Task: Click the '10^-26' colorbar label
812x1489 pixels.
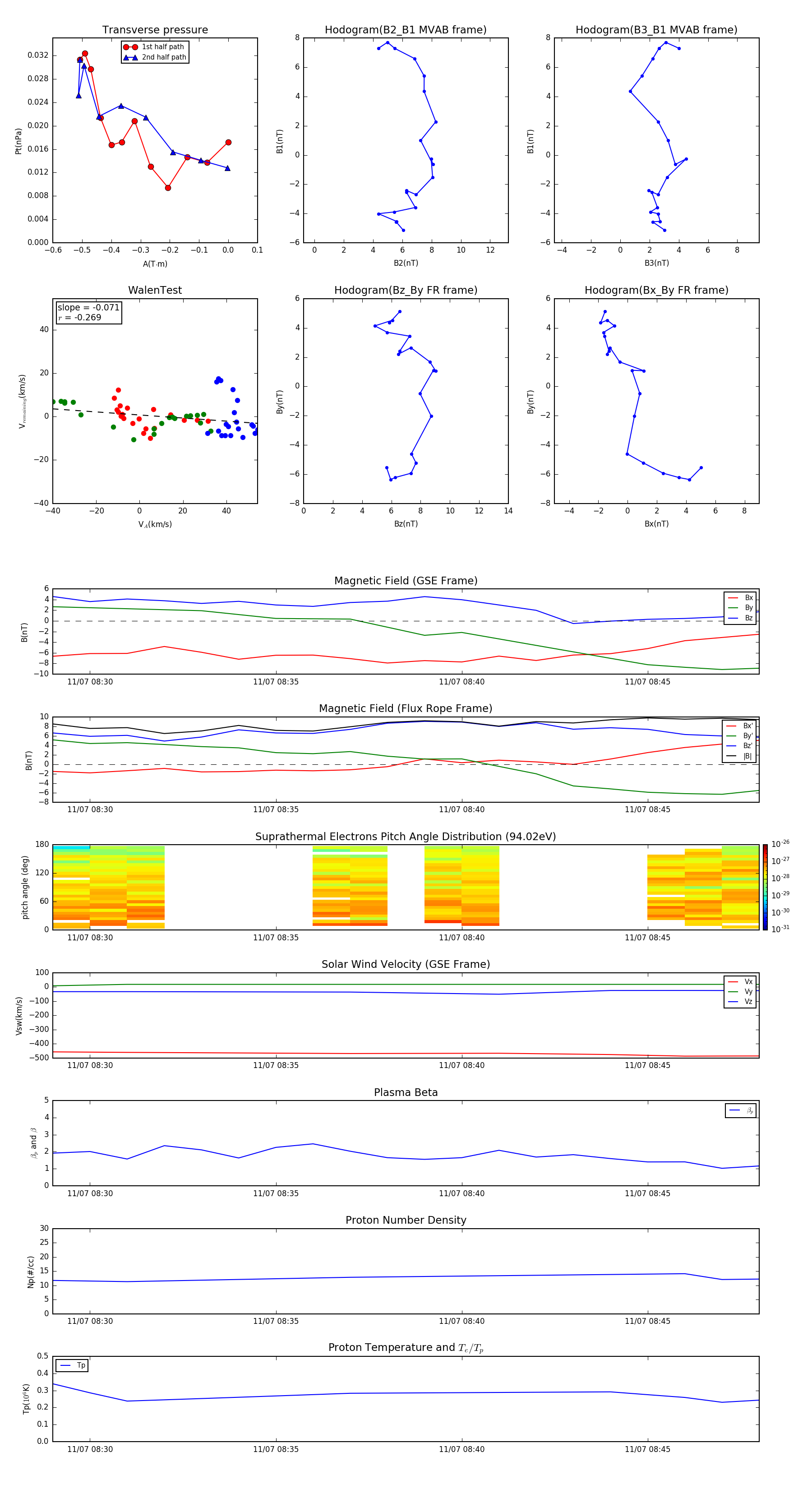Action: pyautogui.click(x=780, y=844)
